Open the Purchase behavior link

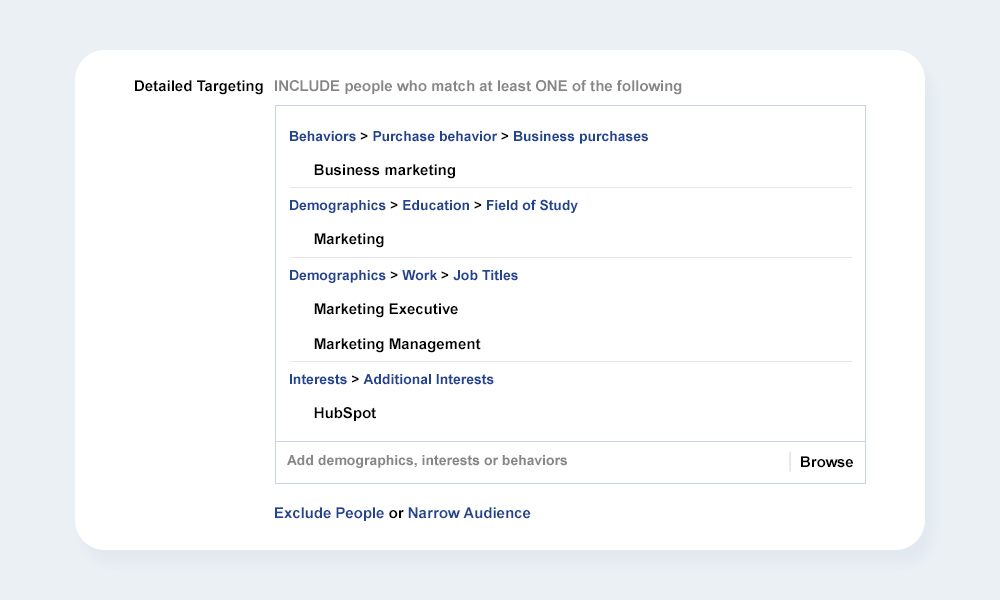click(434, 136)
